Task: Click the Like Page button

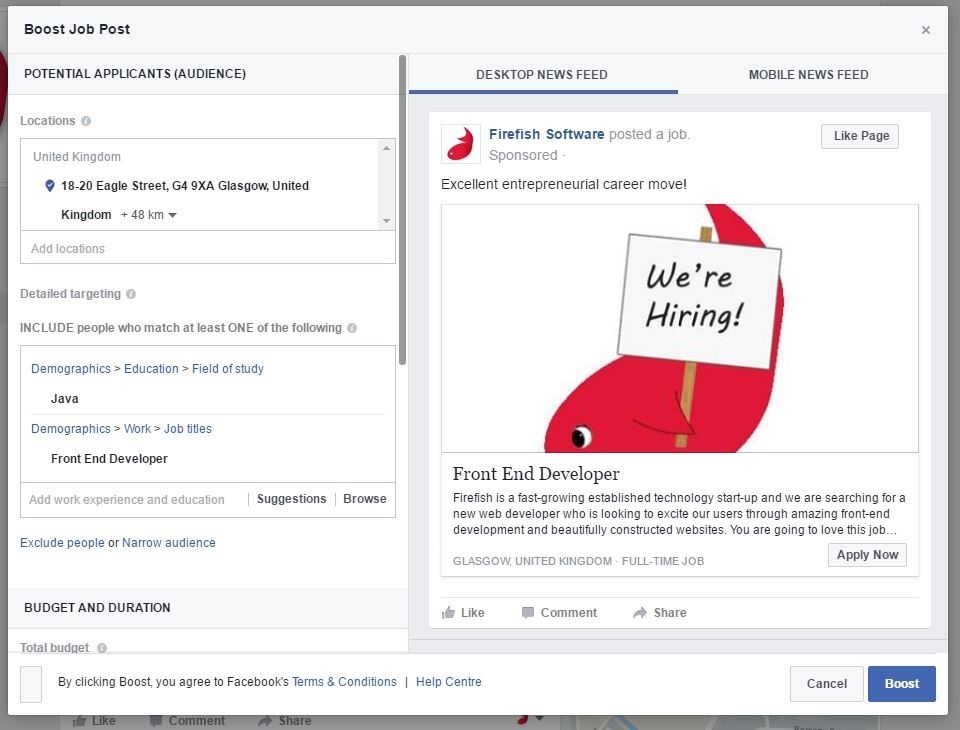Action: (859, 136)
